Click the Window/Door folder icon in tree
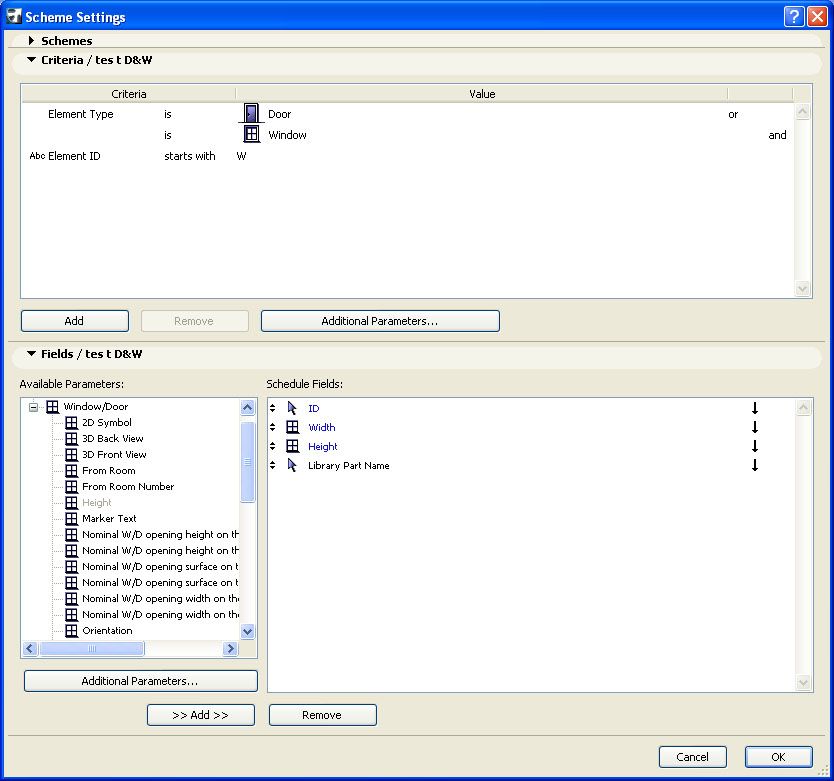The image size is (834, 781). click(52, 407)
